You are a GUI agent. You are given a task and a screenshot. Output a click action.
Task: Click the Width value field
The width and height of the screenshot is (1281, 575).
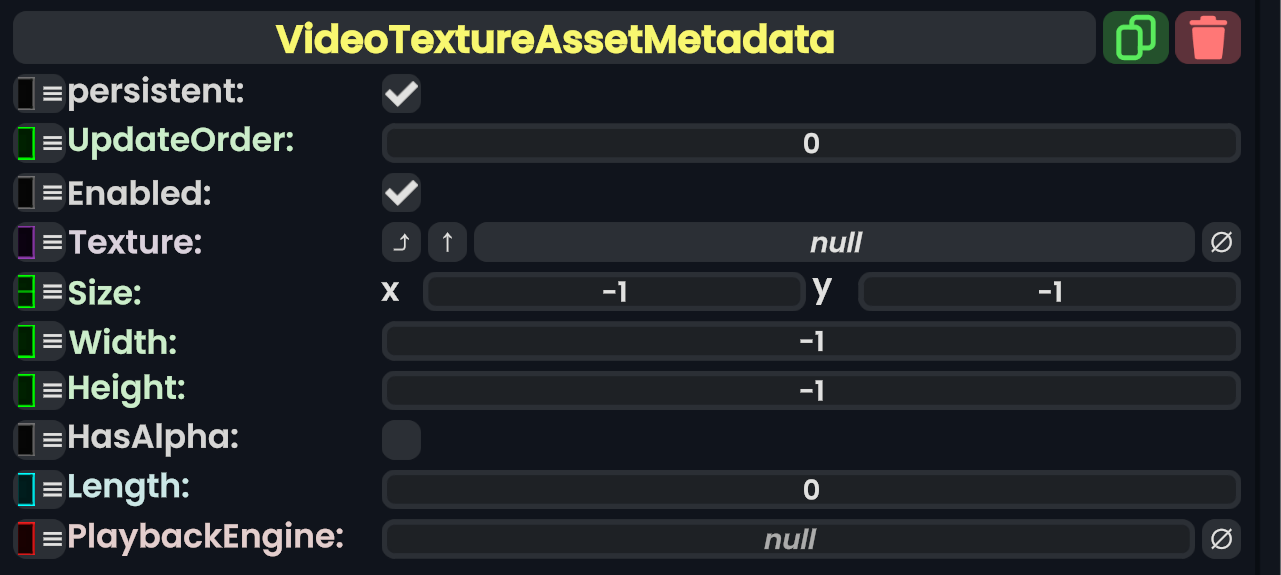[x=810, y=341]
